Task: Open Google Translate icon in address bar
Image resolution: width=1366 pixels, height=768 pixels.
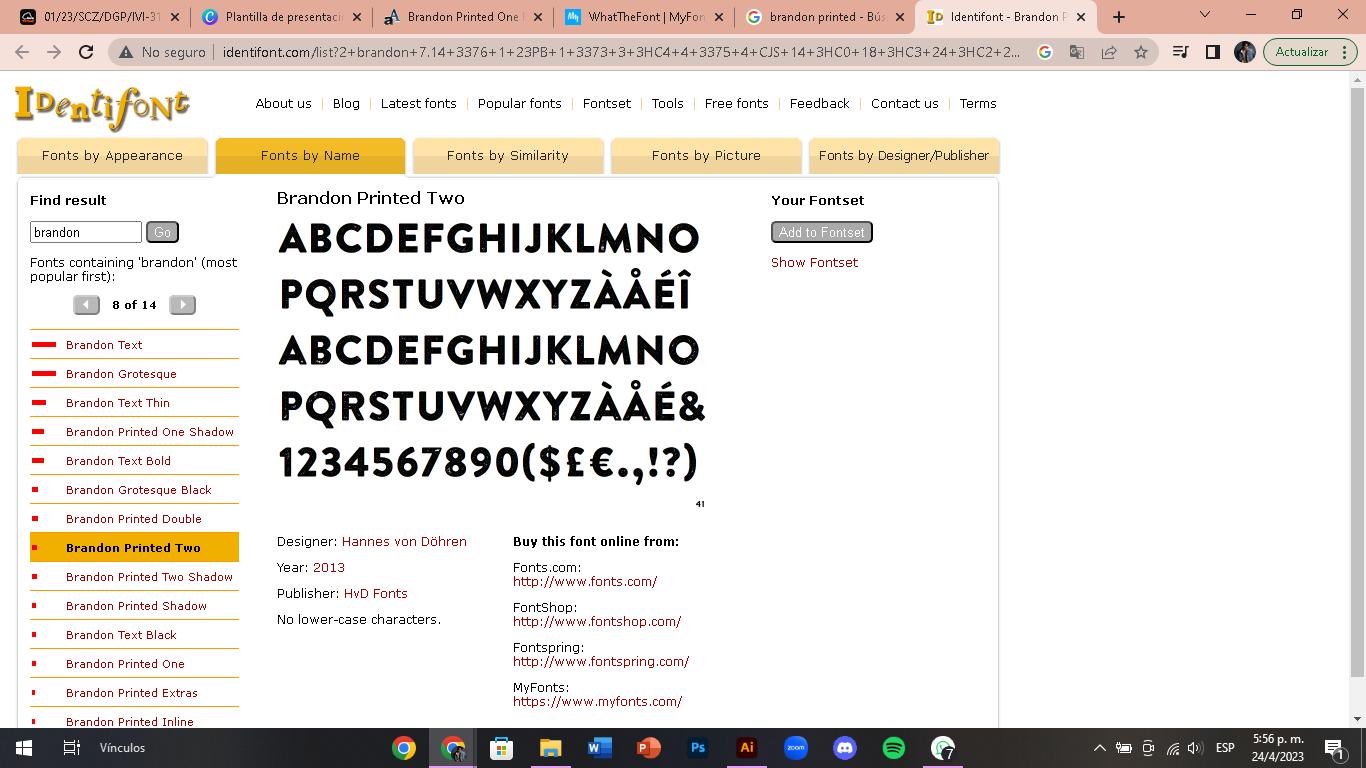Action: 1077,52
